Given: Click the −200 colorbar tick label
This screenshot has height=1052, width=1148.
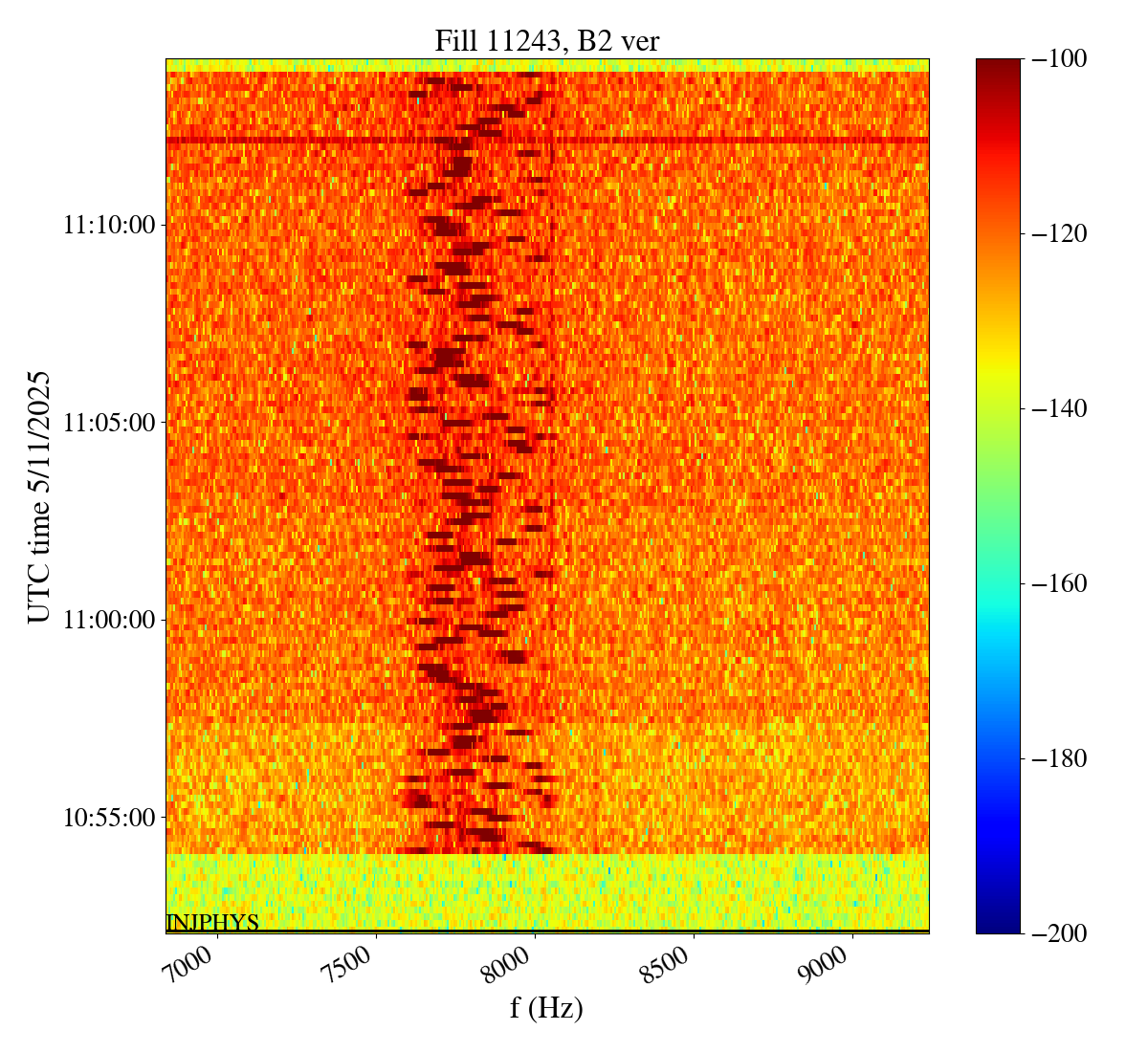Looking at the screenshot, I should (1060, 933).
